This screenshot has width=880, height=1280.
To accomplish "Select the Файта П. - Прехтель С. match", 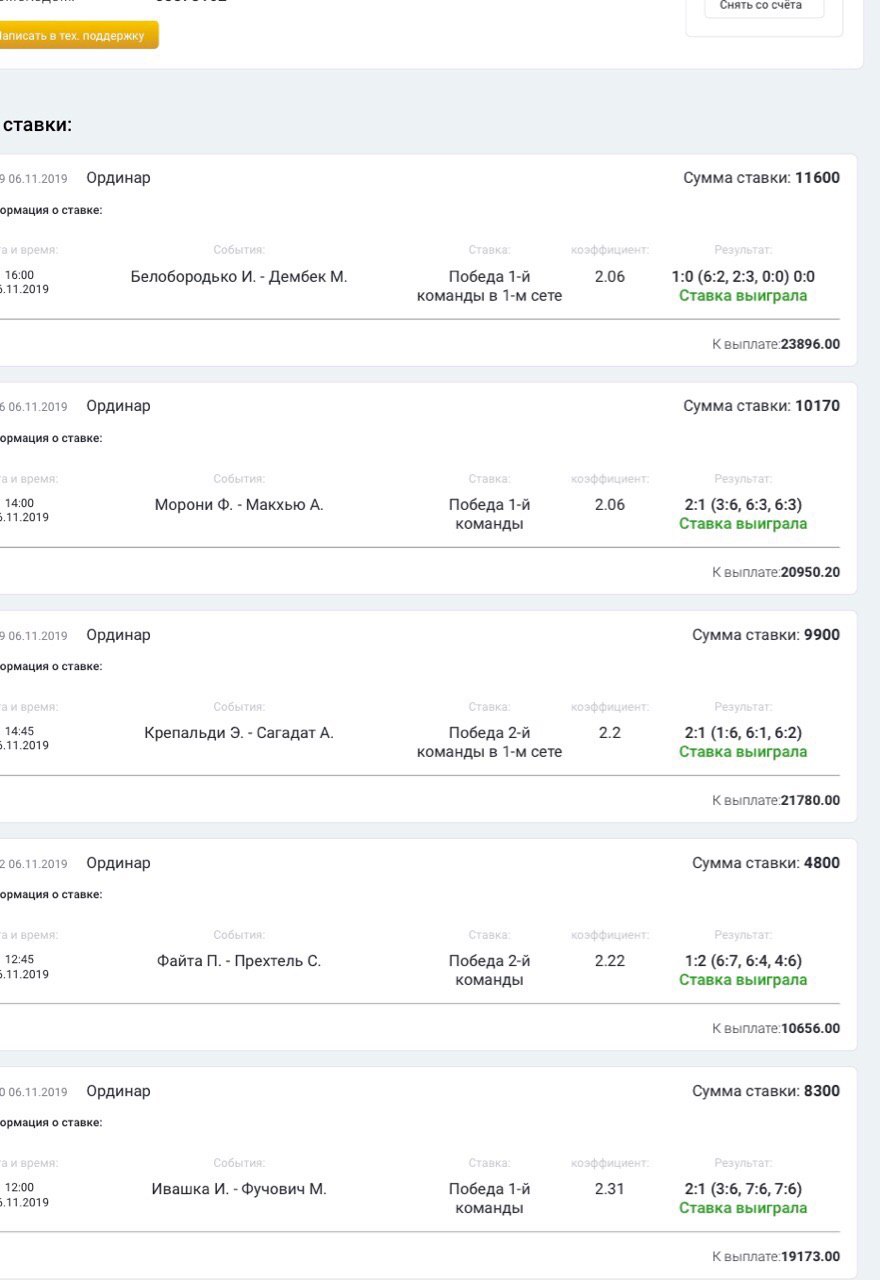I will pyautogui.click(x=239, y=961).
